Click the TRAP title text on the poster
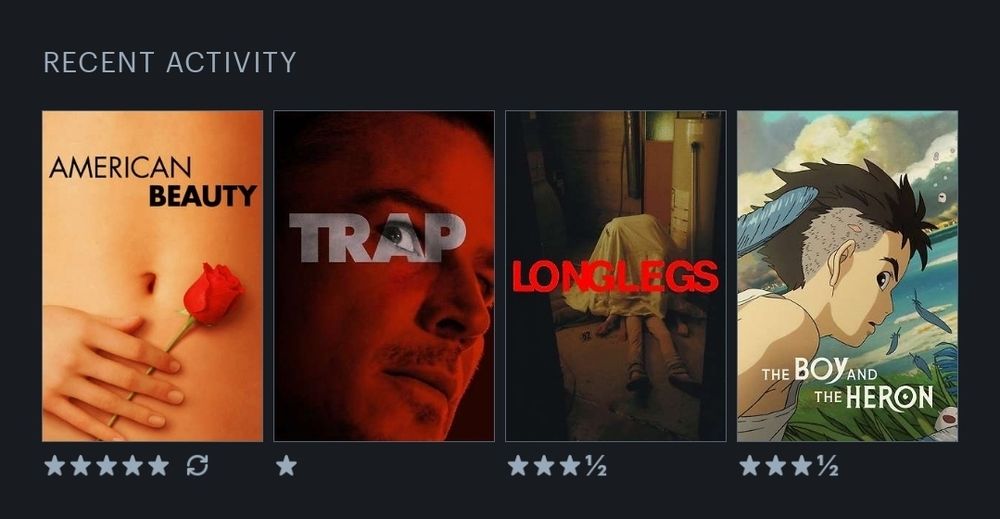The height and width of the screenshot is (519, 1000). pyautogui.click(x=377, y=238)
